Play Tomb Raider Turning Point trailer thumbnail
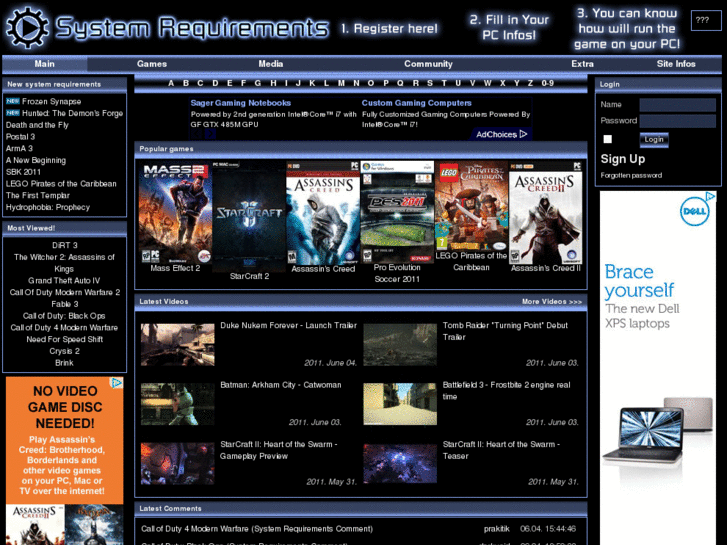727x545 pixels. coord(400,345)
